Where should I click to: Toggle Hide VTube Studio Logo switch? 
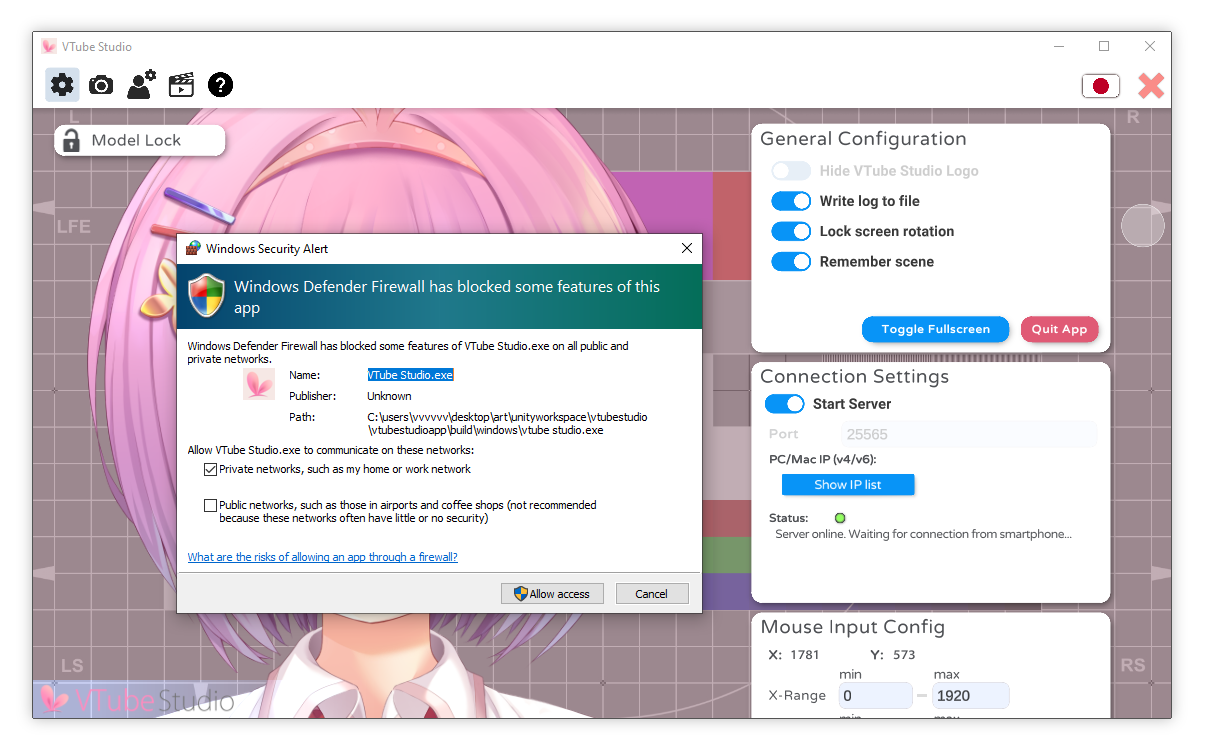tap(791, 171)
